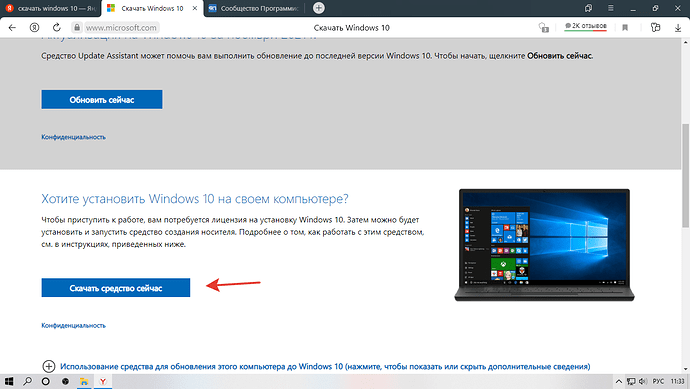Go back using the browser arrow
The width and height of the screenshot is (690, 389).
point(12,28)
